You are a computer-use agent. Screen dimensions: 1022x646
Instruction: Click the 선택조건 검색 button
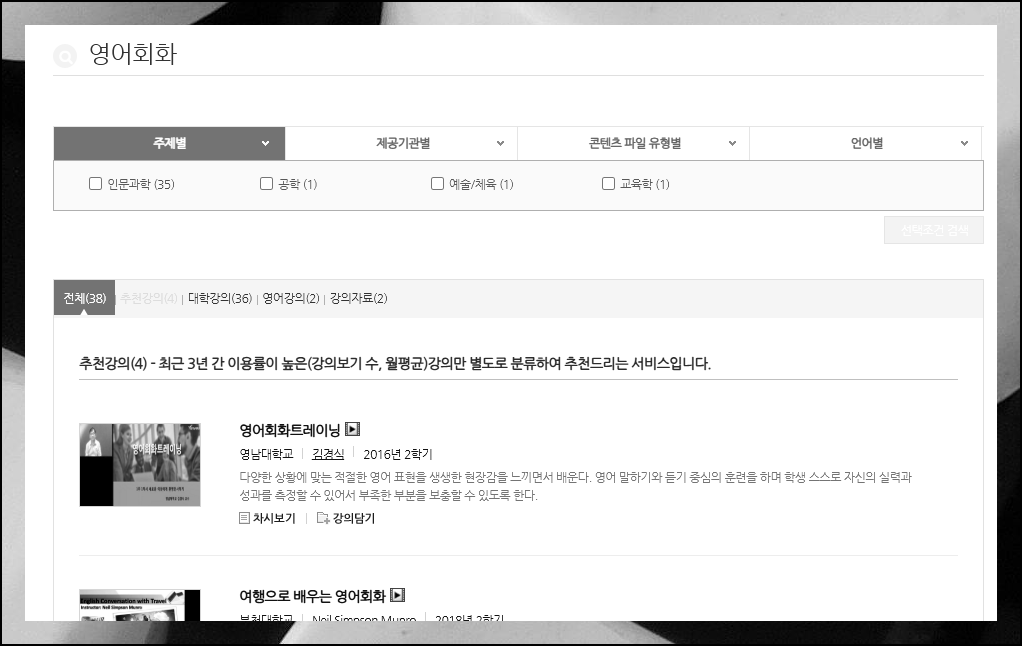coord(934,230)
